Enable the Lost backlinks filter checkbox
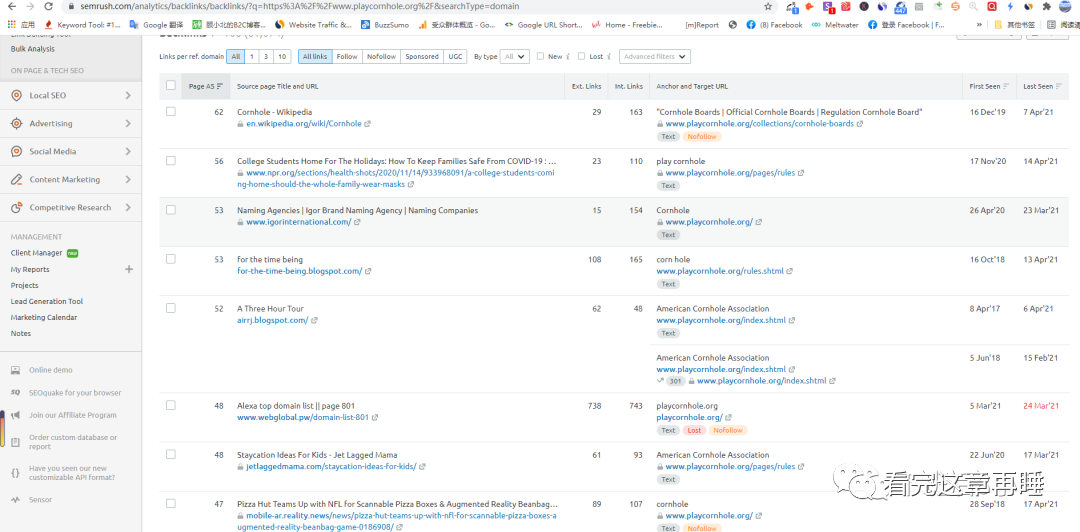Screen dimensions: 1080x532 point(581,57)
